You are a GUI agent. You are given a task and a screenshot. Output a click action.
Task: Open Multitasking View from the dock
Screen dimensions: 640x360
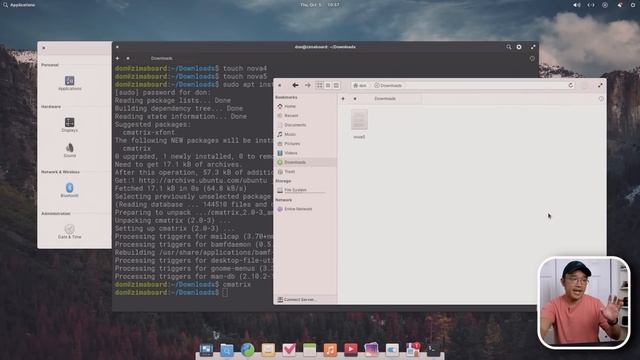point(206,350)
